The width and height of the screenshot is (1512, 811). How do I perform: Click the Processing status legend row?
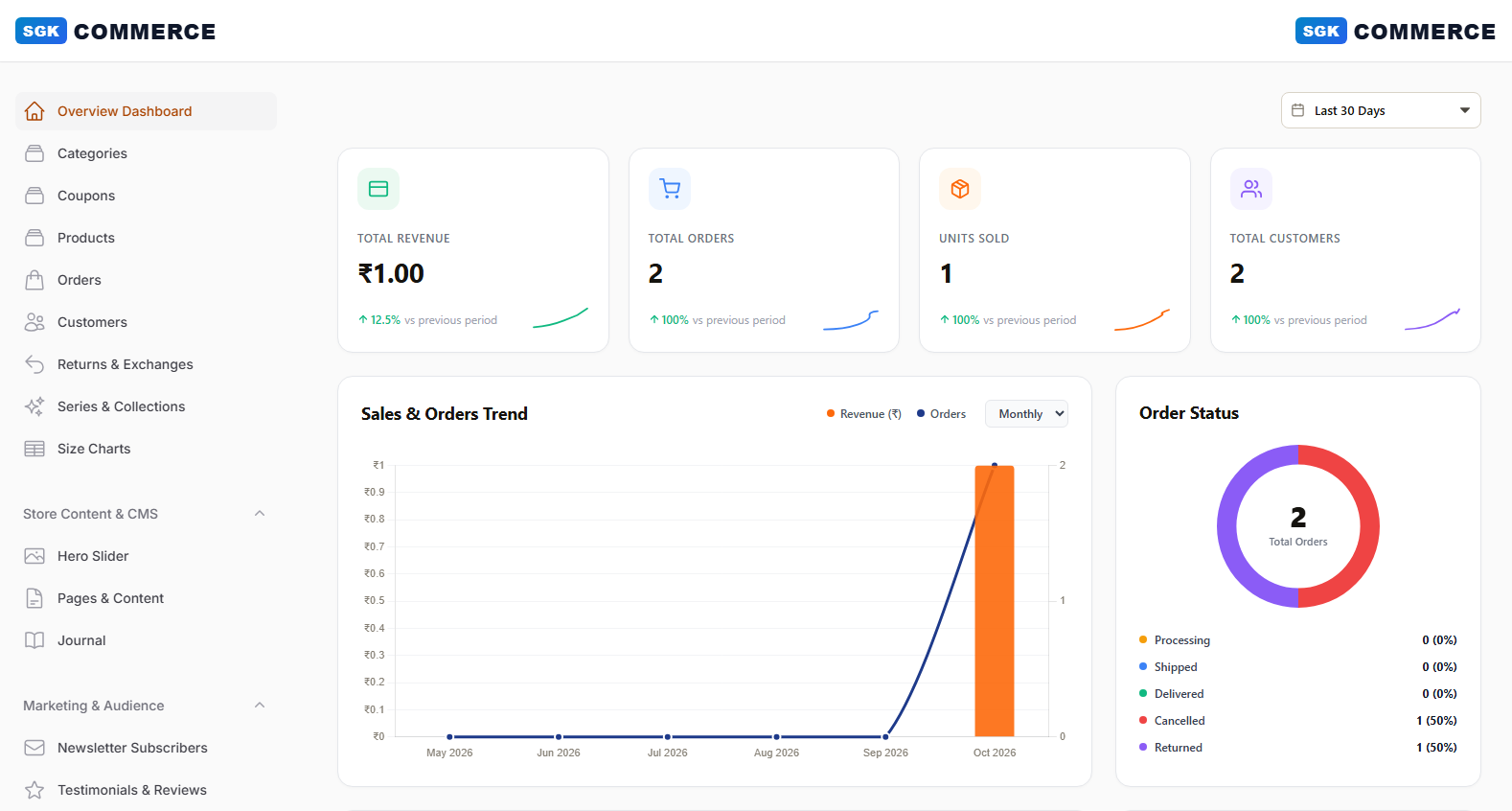1298,640
